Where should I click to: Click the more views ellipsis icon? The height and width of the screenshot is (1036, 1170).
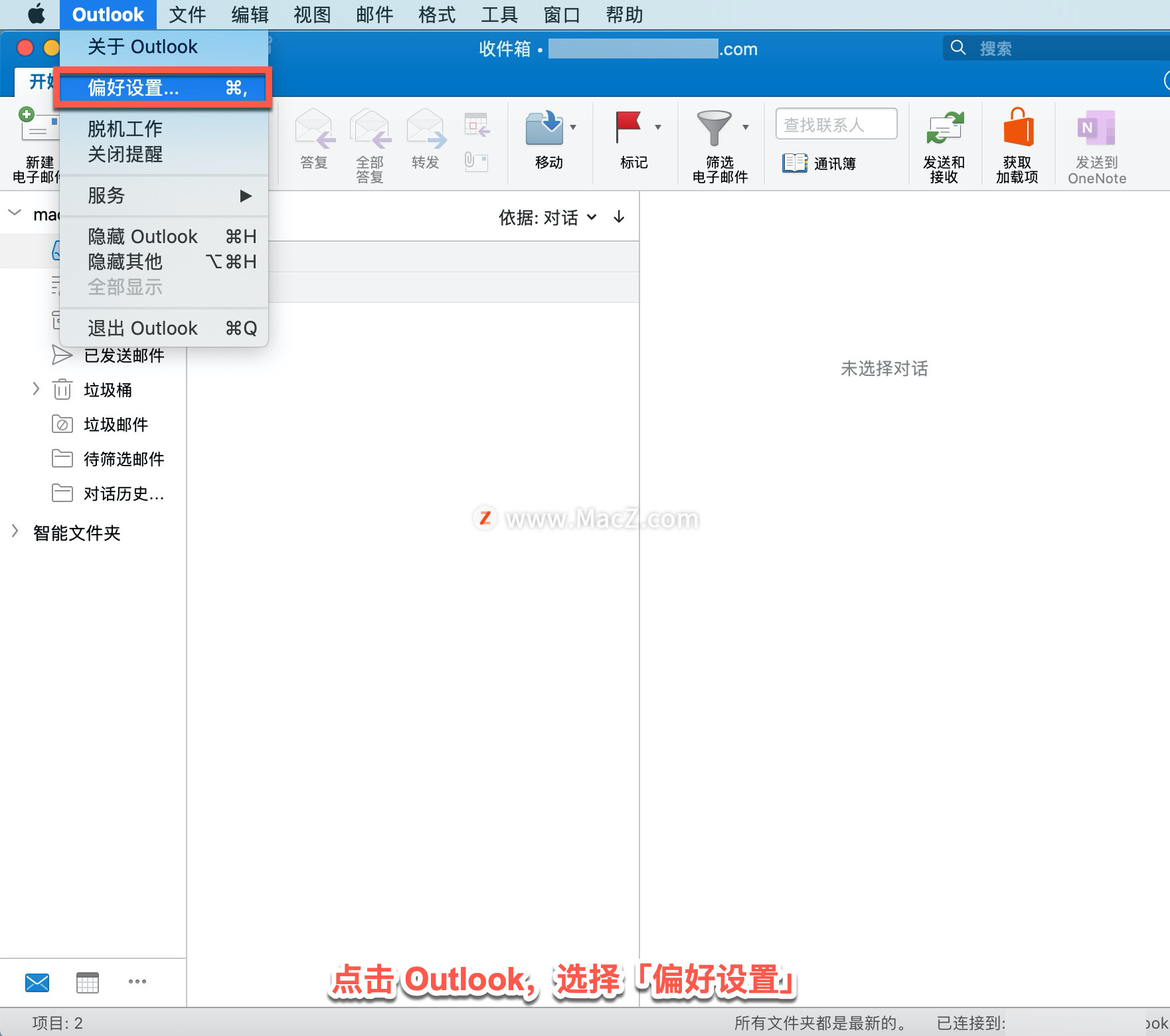click(137, 982)
